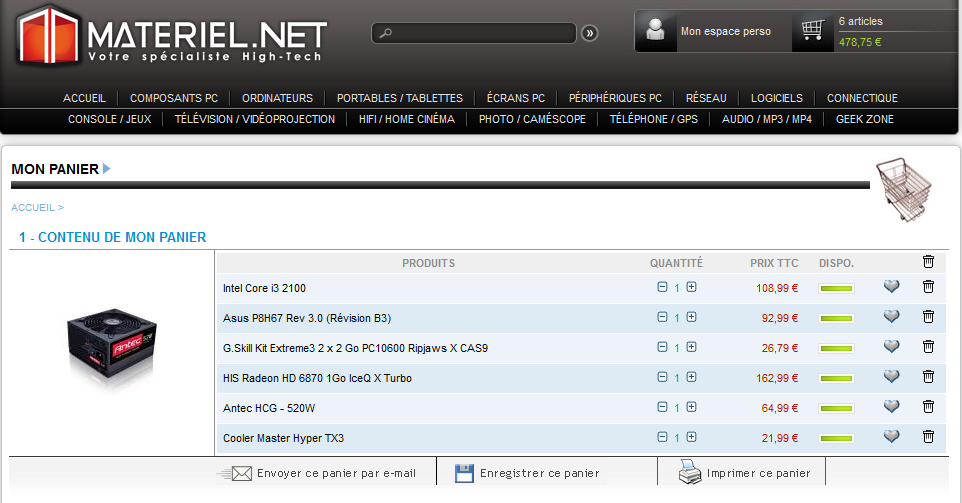Empty cart using header trash icon
The width and height of the screenshot is (962, 503).
pyautogui.click(x=928, y=262)
